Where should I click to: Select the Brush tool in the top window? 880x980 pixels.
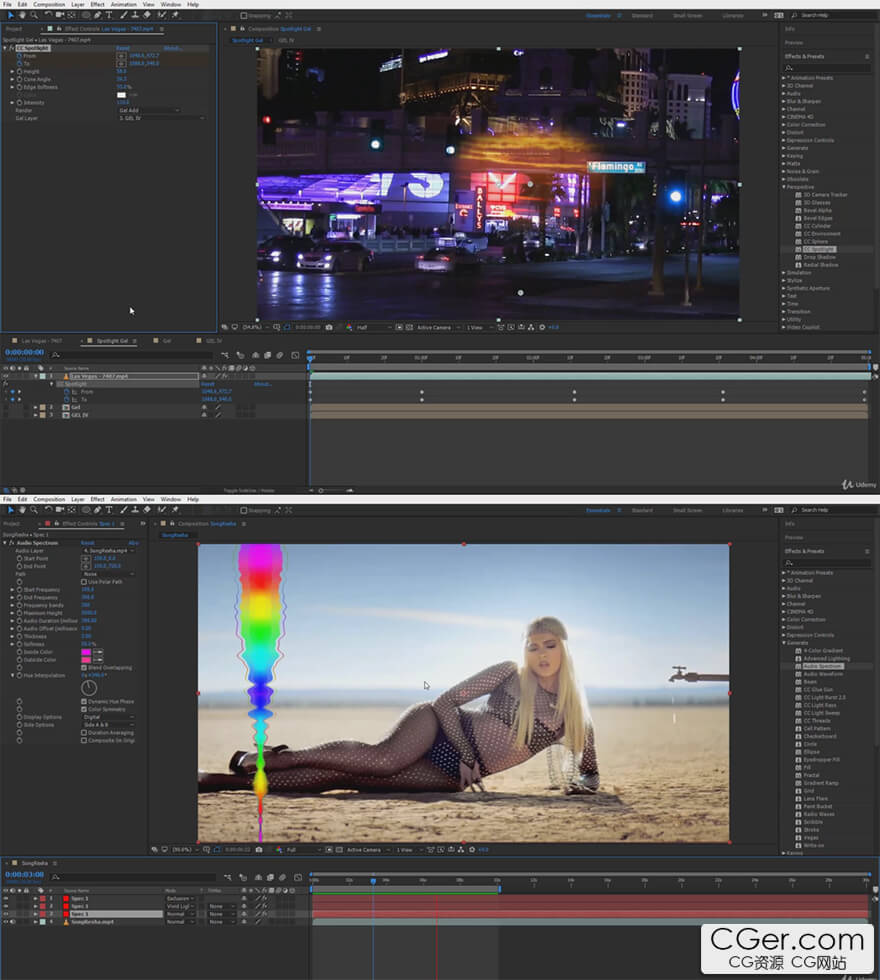pos(124,15)
